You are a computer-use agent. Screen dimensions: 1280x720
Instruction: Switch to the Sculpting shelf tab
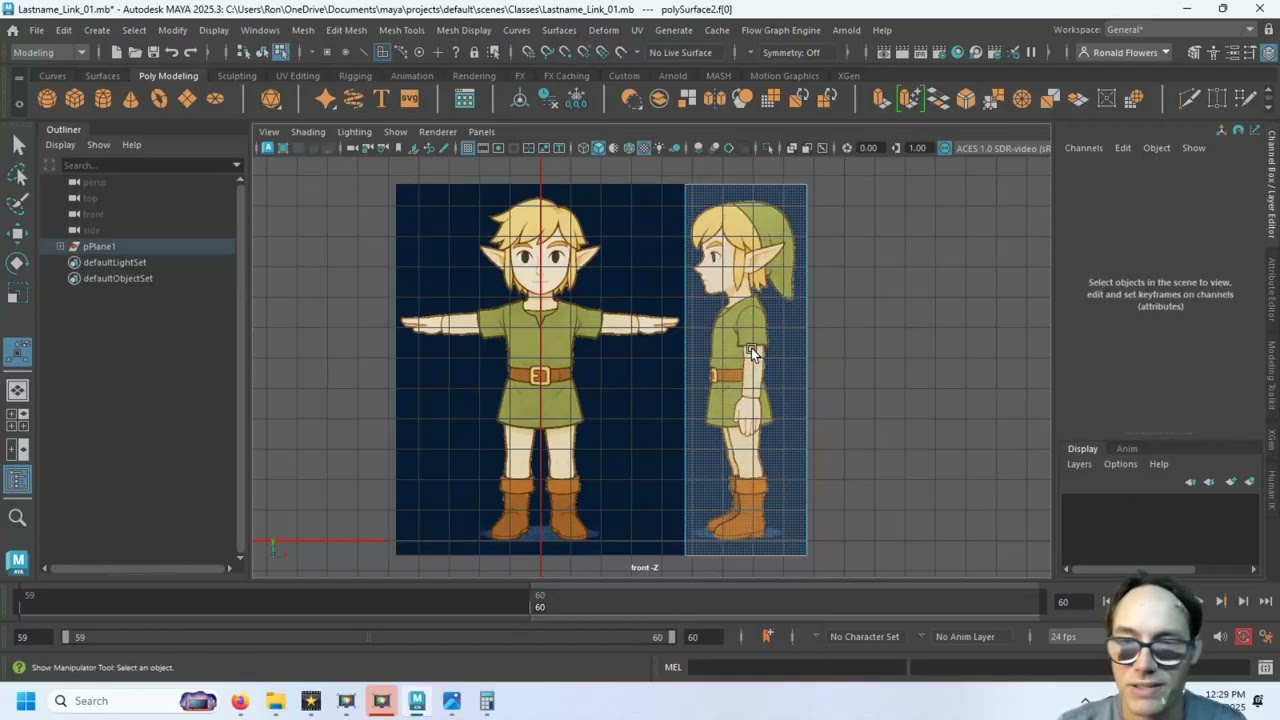[237, 76]
